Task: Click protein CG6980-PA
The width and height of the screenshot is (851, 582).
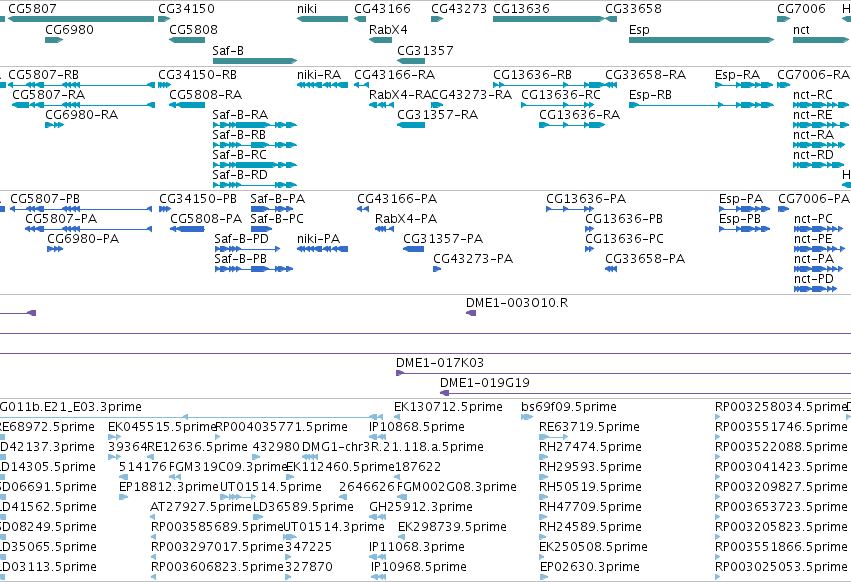Action: 55,249
